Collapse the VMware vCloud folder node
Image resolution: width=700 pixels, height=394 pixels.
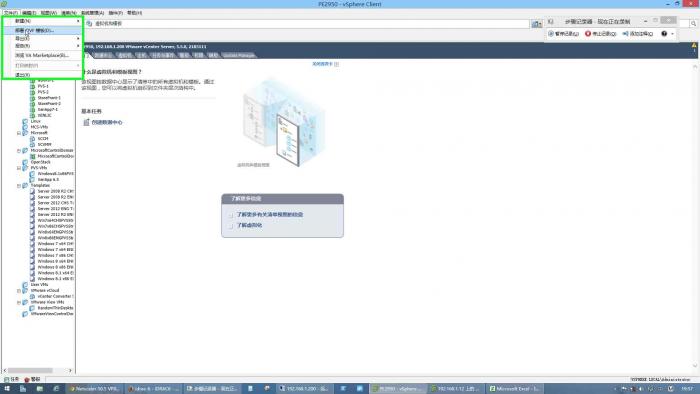pyautogui.click(x=19, y=290)
